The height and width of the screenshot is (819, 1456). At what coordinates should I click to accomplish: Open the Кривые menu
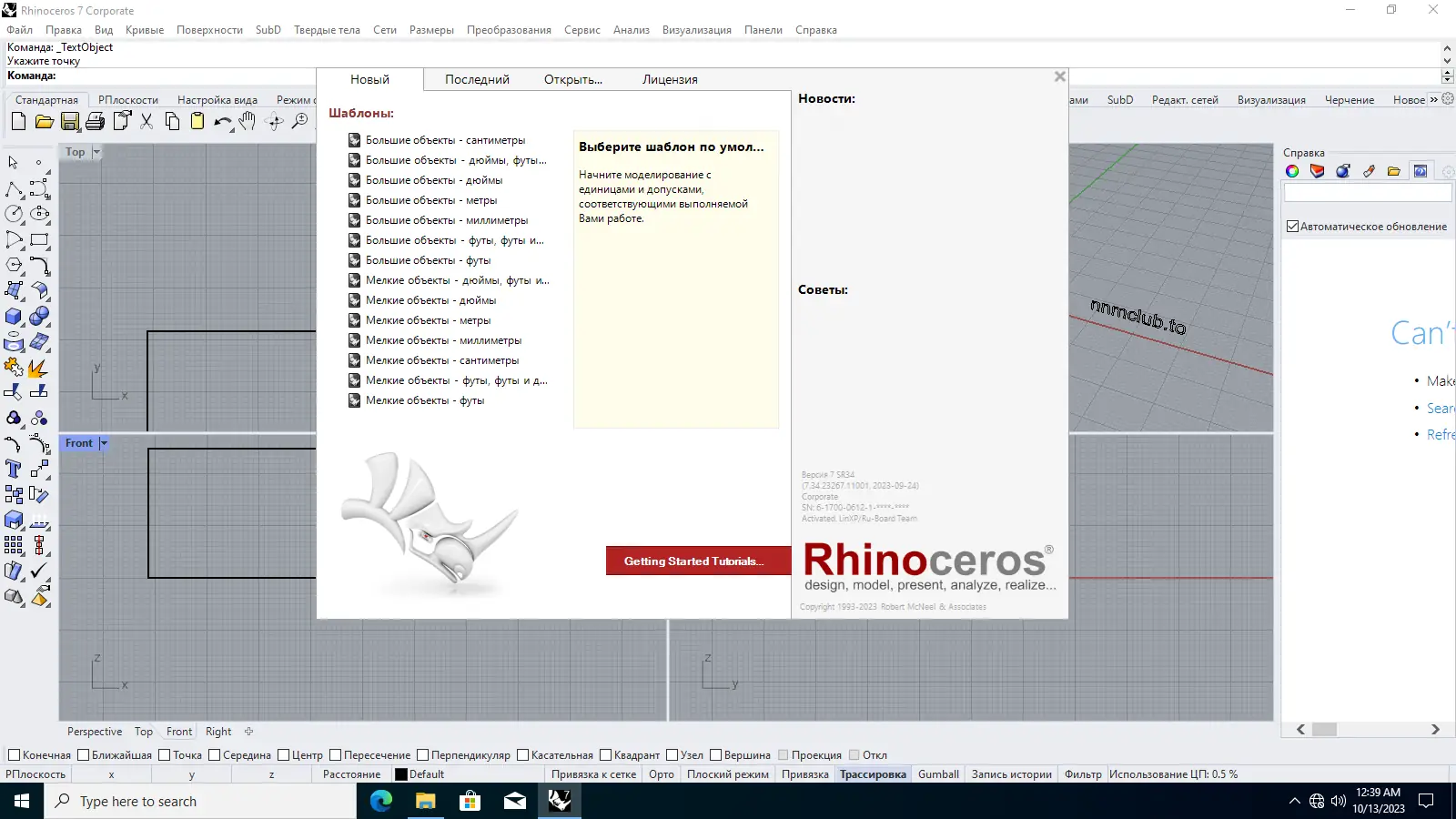145,30
